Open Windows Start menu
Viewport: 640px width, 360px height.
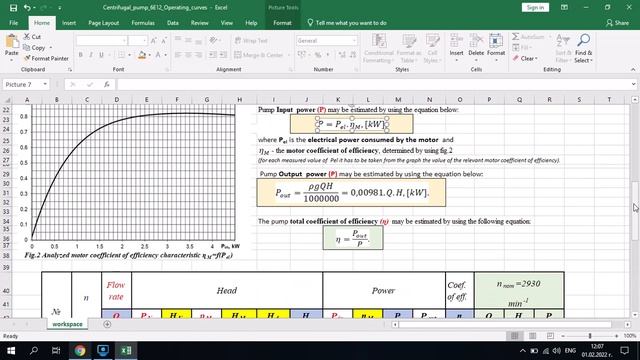tap(11, 351)
